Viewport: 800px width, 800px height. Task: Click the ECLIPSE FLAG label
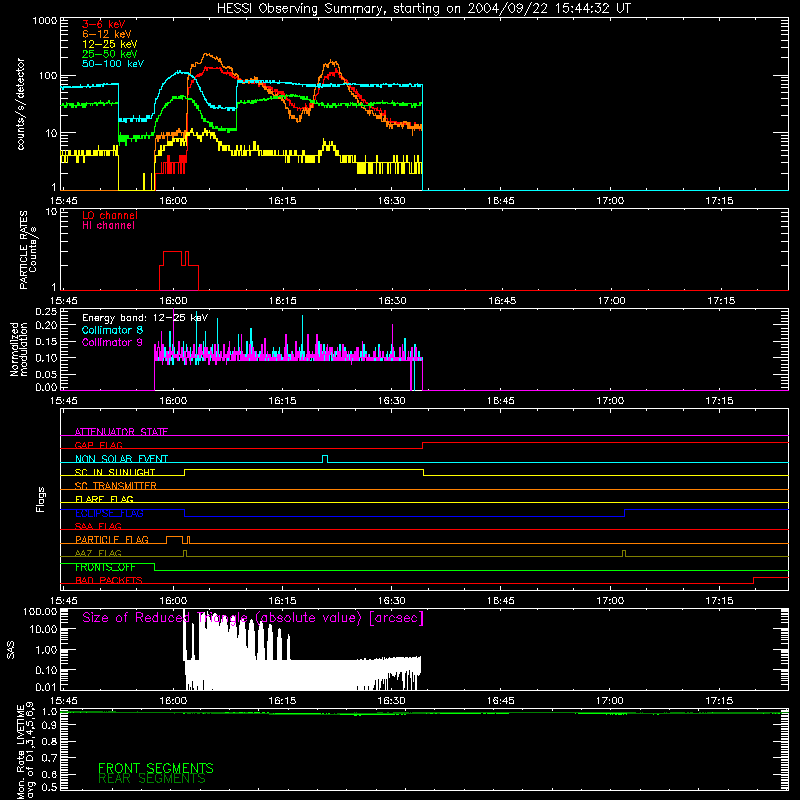[109, 513]
